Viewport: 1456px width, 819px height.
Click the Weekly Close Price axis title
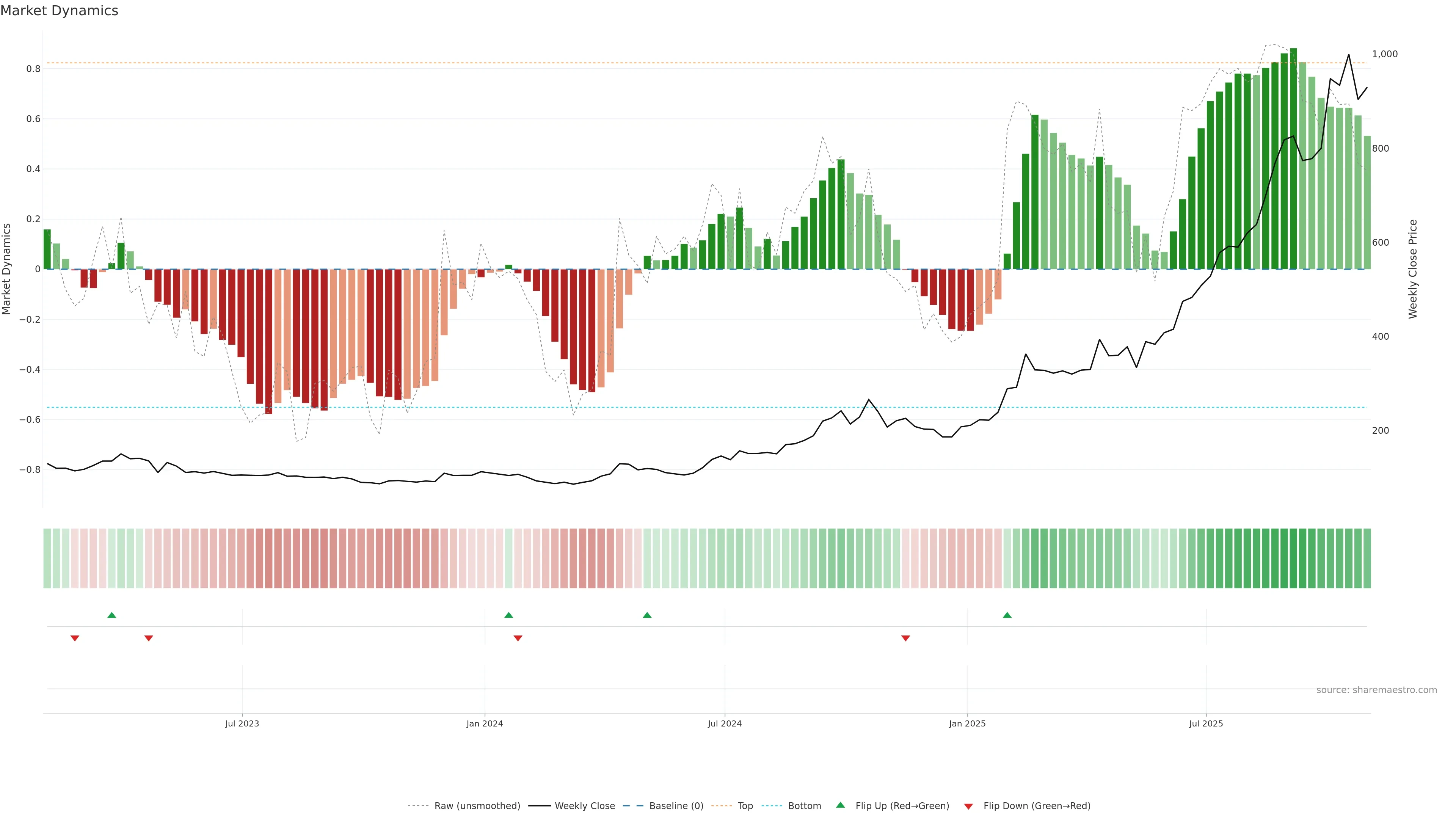click(x=1413, y=269)
